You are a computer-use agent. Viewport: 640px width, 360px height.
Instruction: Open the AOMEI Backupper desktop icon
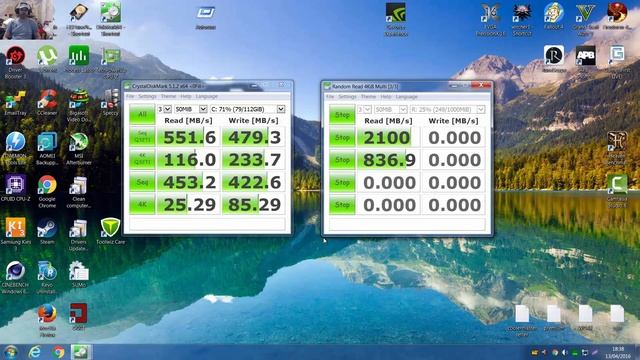pyautogui.click(x=47, y=148)
